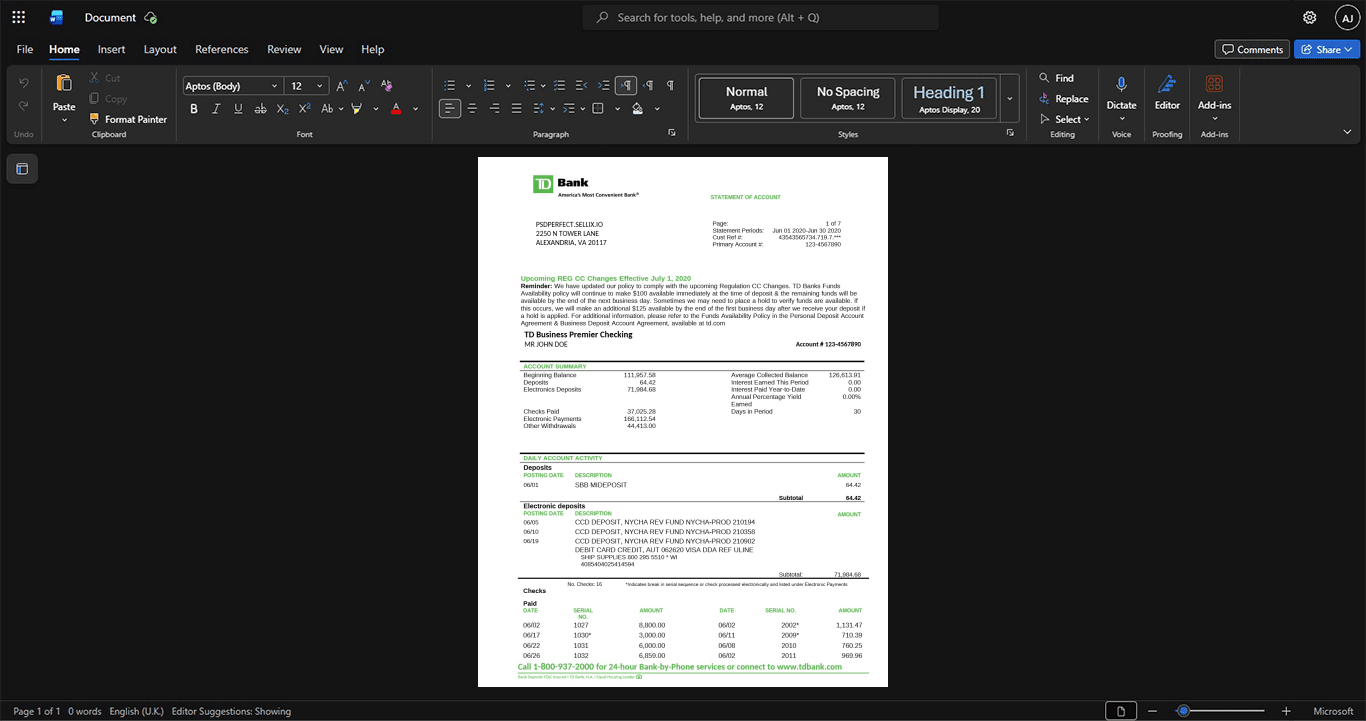Open Styles pane dialog launcher
The height and width of the screenshot is (721, 1366).
(x=1010, y=132)
